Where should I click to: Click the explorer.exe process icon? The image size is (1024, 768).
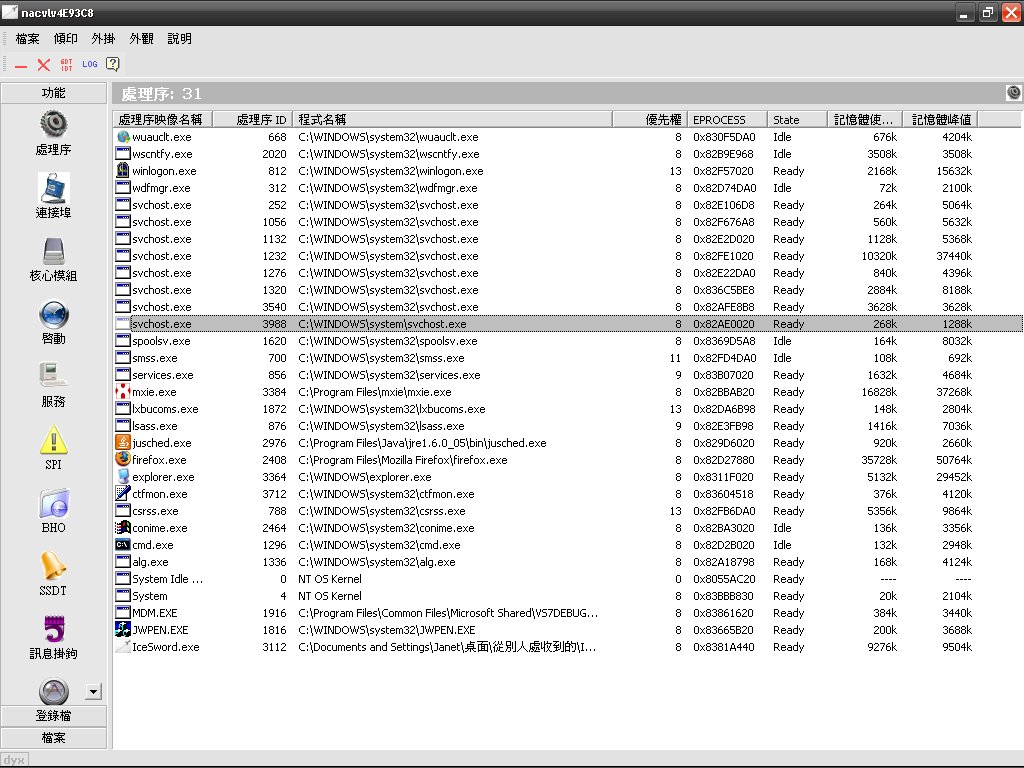click(122, 476)
